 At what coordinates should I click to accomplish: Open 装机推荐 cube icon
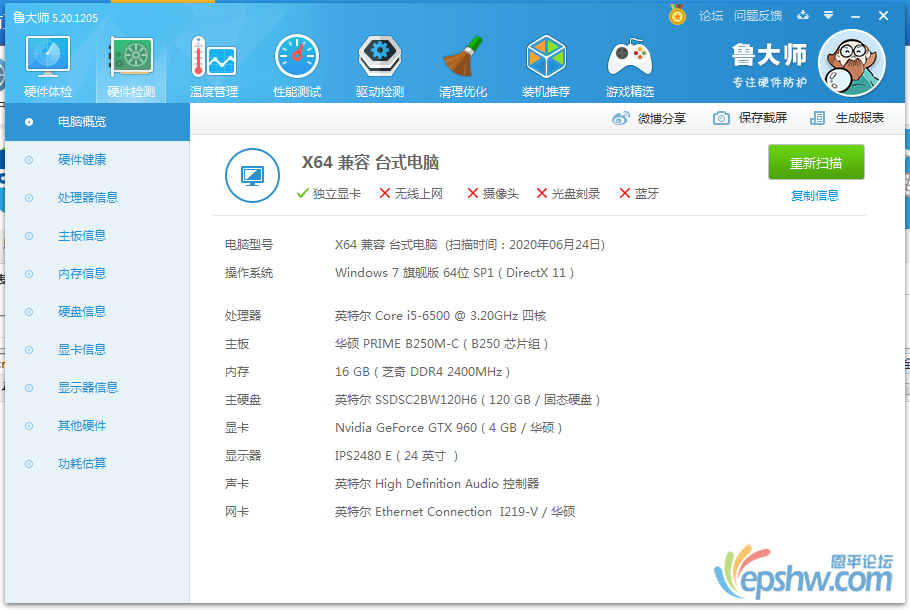tap(546, 56)
